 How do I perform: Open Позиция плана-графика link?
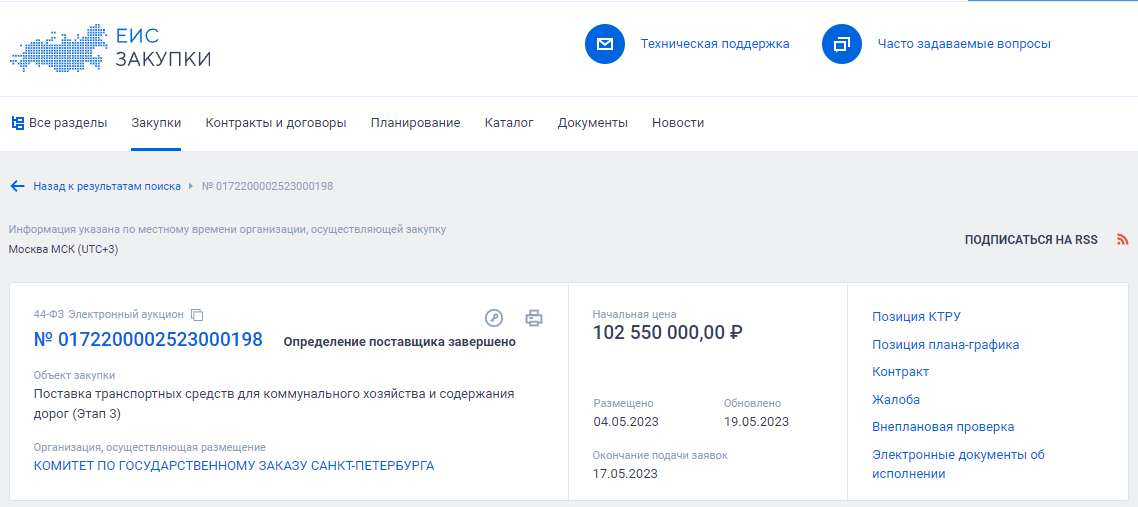(x=946, y=345)
